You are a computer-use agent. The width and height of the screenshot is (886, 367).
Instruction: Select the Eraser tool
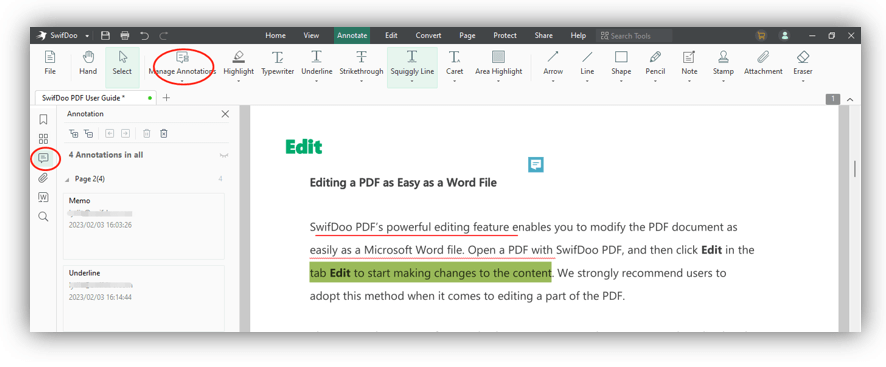802,63
